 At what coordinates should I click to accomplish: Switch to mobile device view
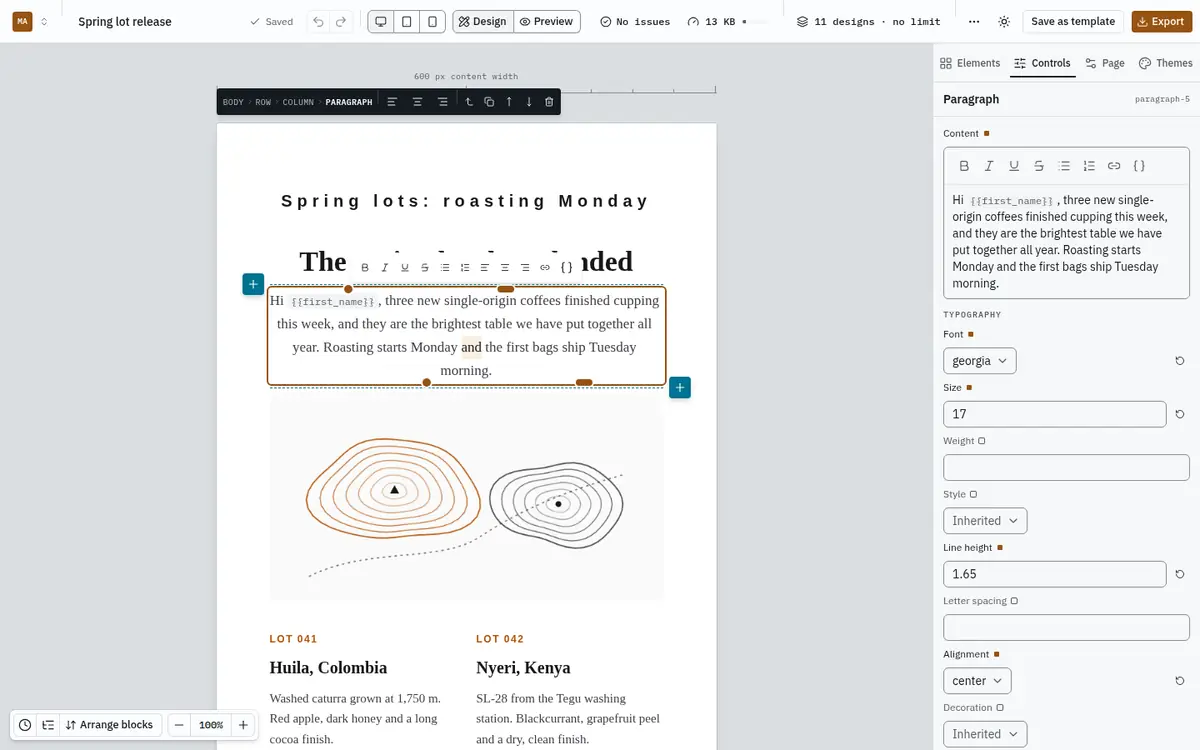[x=432, y=21]
